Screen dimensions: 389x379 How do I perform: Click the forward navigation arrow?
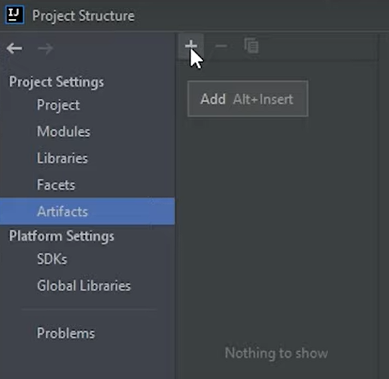tap(45, 49)
